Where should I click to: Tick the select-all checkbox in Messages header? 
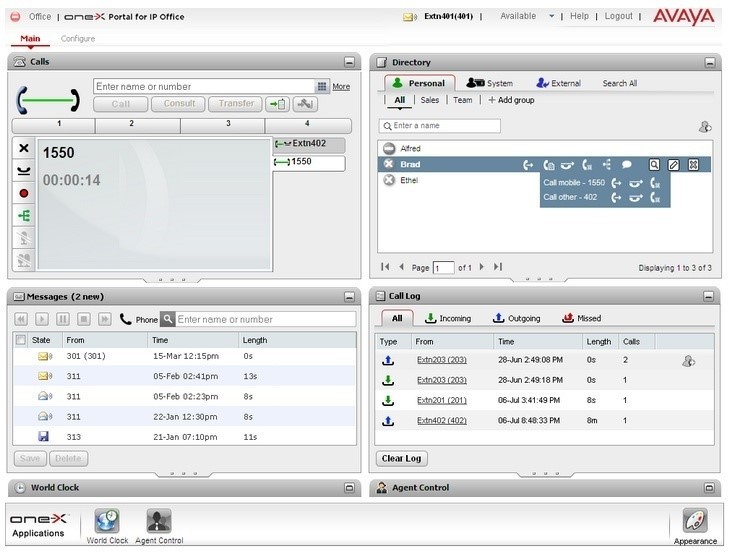coord(21,340)
